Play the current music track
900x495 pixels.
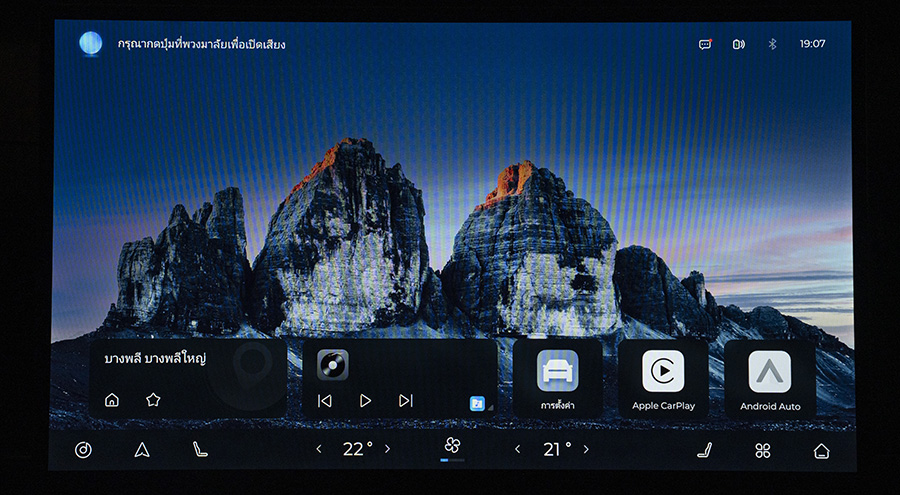pos(365,400)
